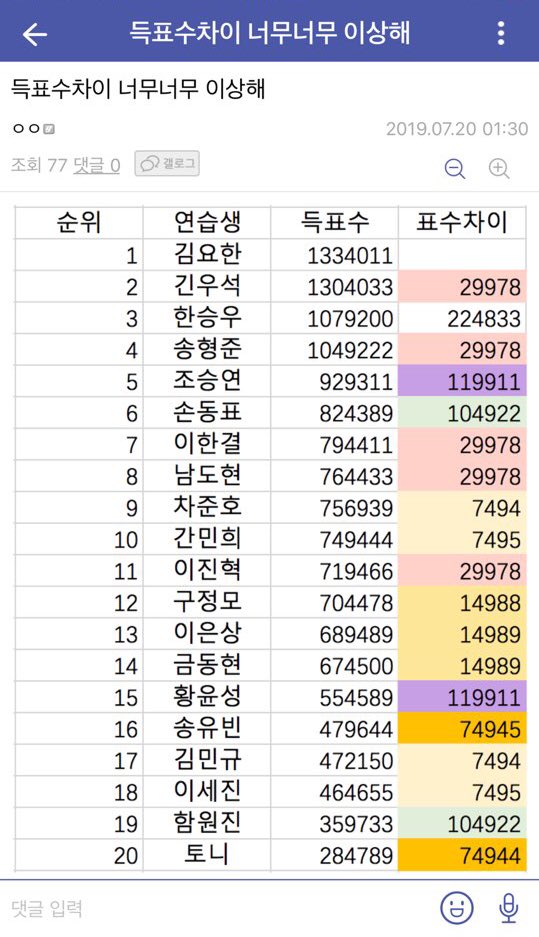
Task: Select the difference value 74945
Action: 490,731
